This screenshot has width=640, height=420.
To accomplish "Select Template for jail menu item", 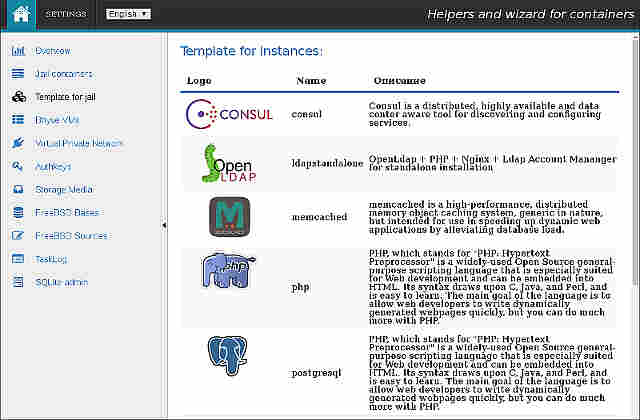I will [65, 97].
